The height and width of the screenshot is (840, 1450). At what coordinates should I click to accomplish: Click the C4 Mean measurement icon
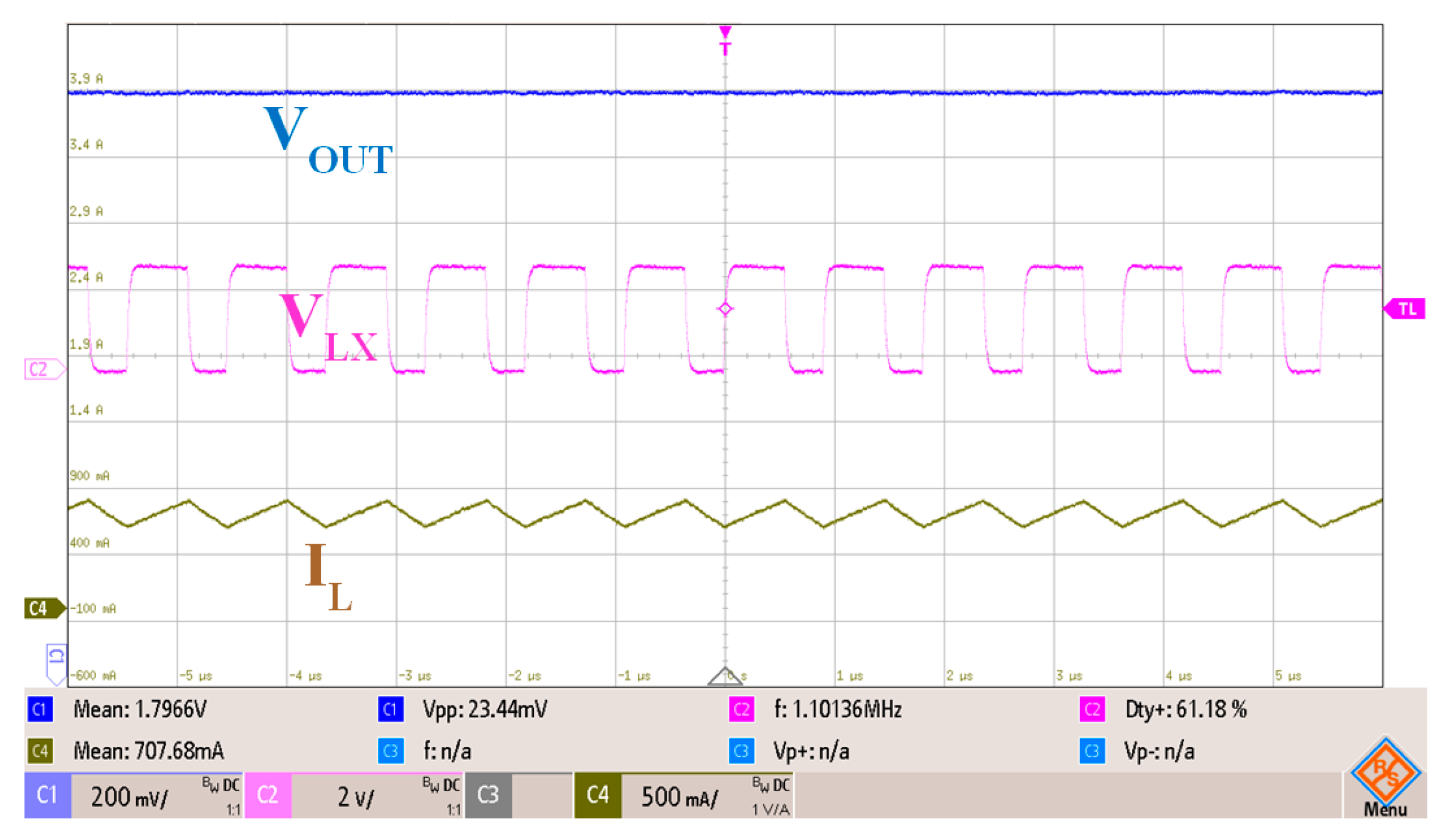tap(39, 751)
